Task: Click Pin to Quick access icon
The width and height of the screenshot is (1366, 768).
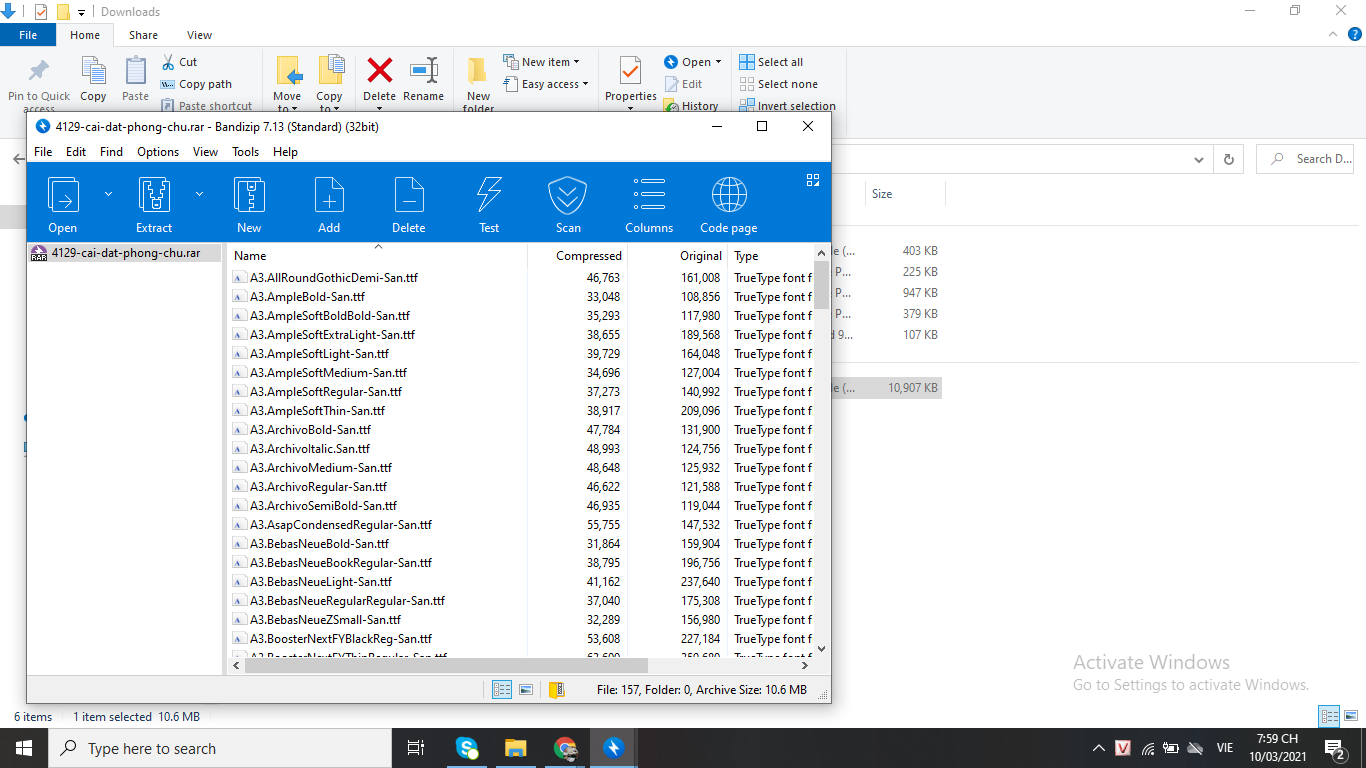Action: click(39, 71)
